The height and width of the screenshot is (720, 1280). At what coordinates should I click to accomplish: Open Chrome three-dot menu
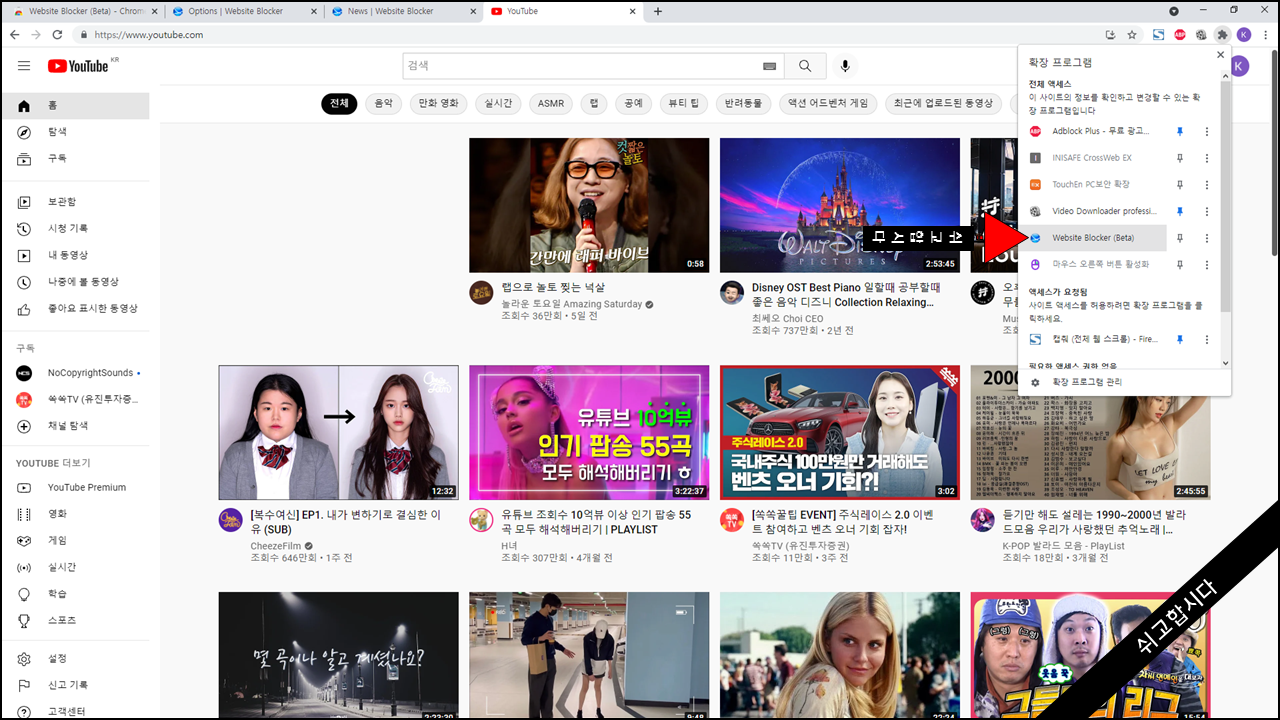pyautogui.click(x=1264, y=35)
